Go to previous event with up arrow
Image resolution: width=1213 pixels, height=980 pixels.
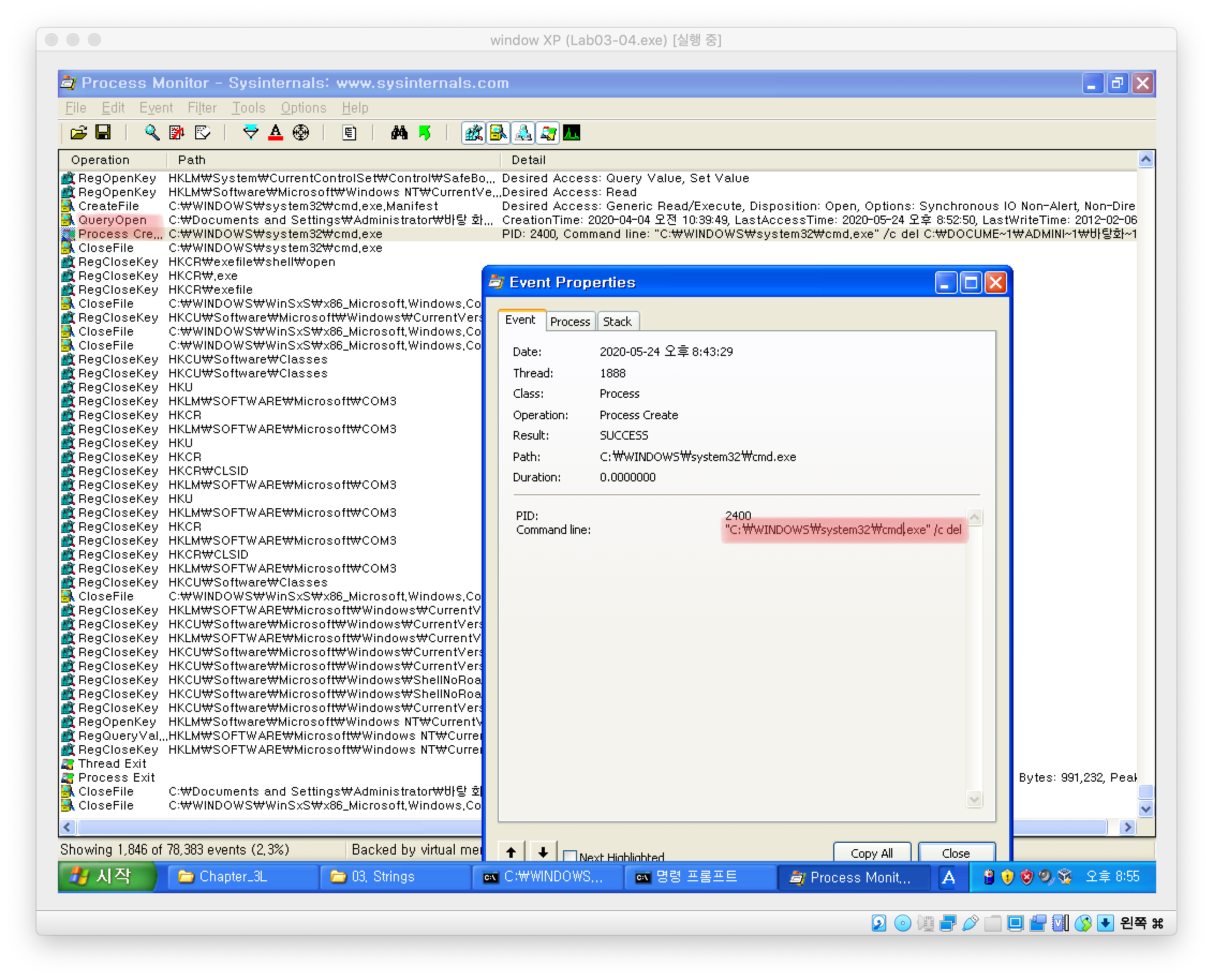click(x=512, y=852)
